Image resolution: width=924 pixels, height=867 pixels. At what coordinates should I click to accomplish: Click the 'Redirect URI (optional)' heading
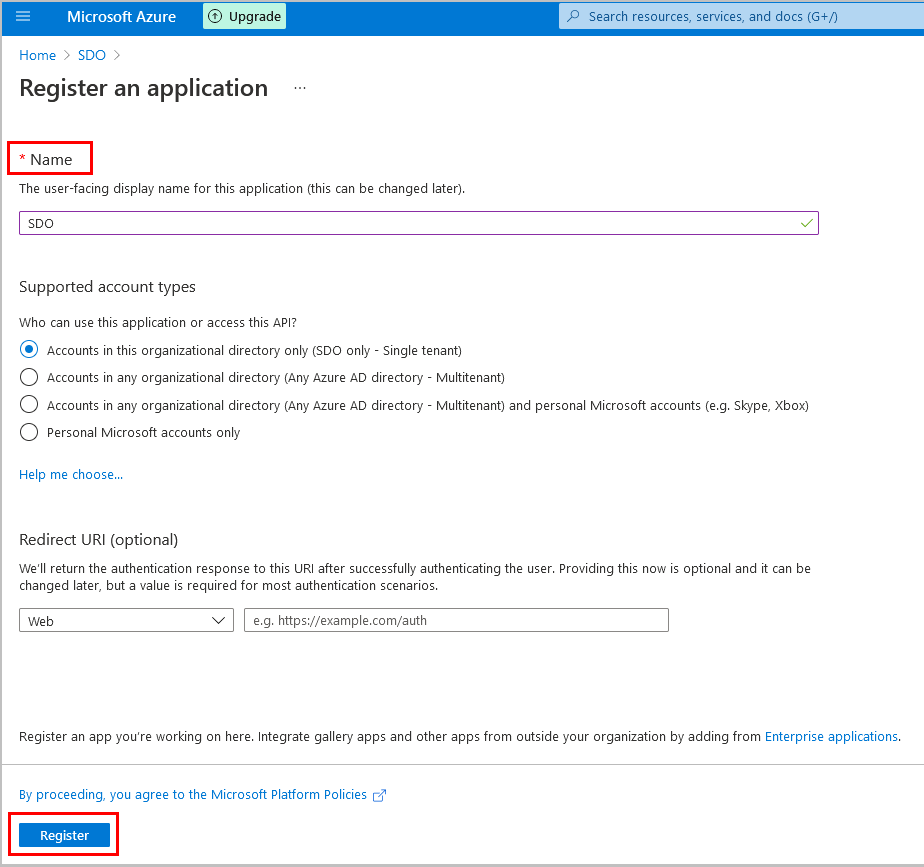[98, 540]
